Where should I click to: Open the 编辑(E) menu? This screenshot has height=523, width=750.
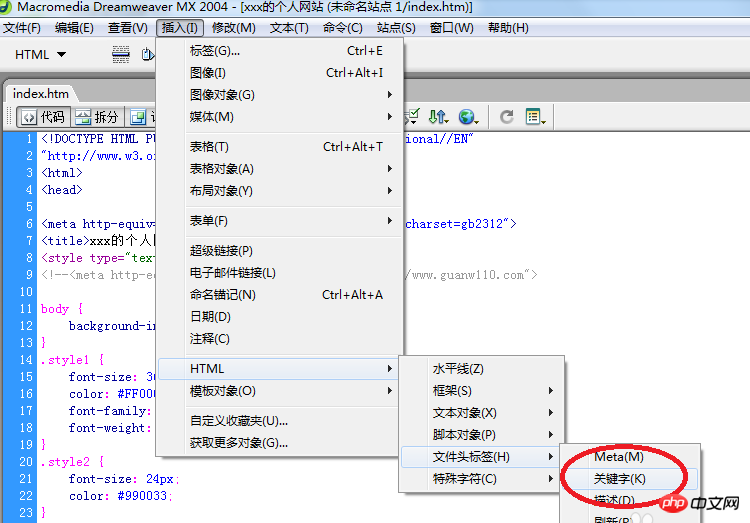(74, 28)
